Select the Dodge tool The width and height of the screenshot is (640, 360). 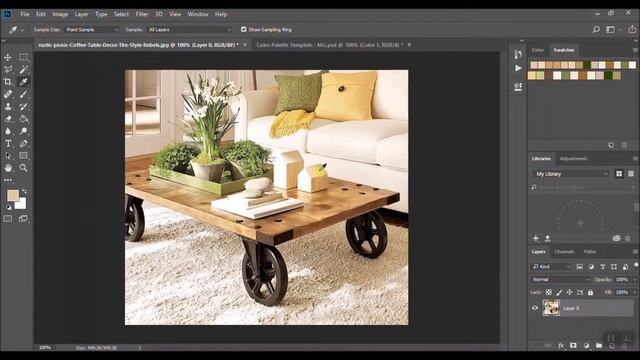click(24, 131)
